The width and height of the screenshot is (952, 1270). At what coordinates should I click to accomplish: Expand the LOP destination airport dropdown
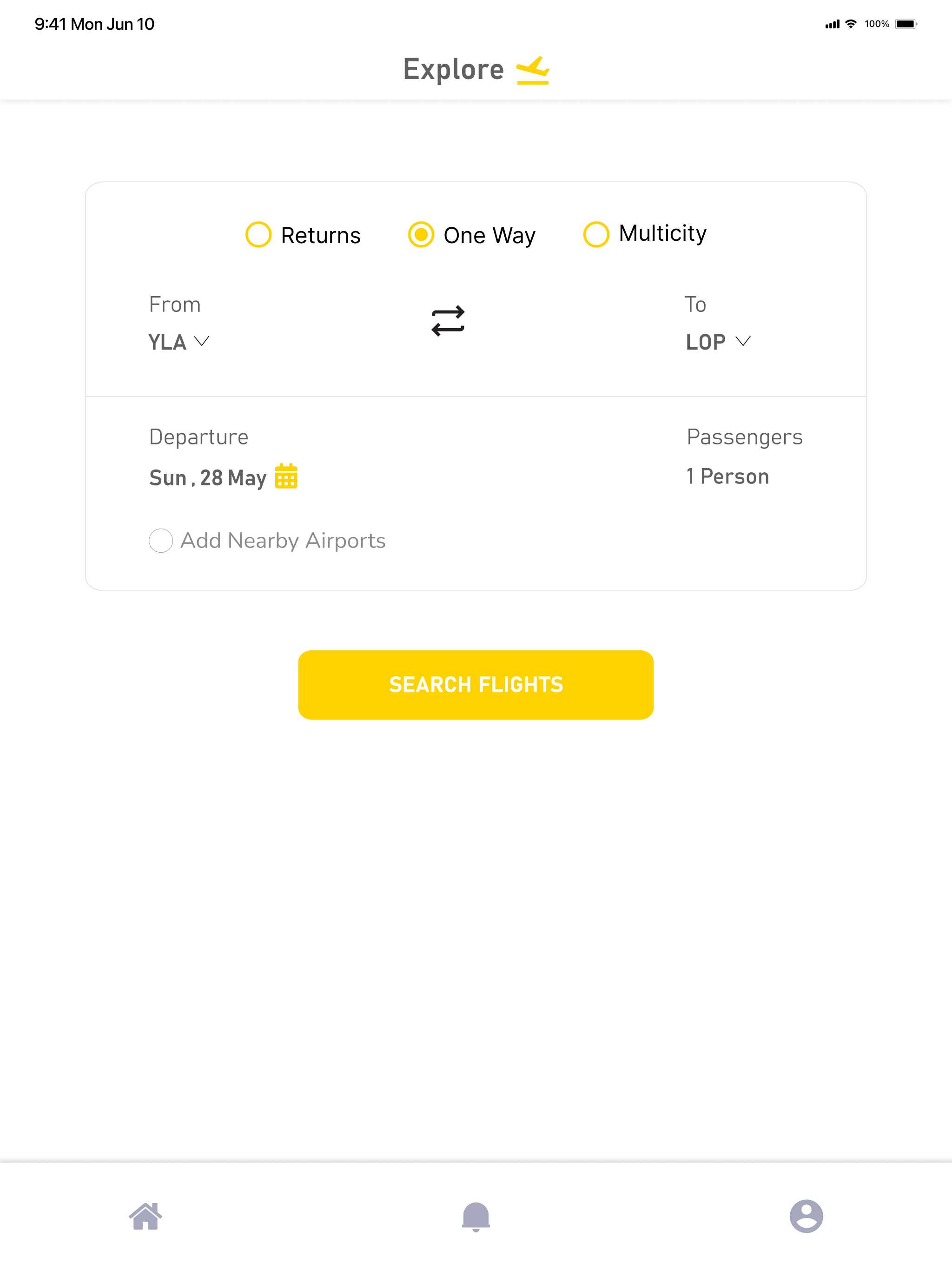(718, 342)
